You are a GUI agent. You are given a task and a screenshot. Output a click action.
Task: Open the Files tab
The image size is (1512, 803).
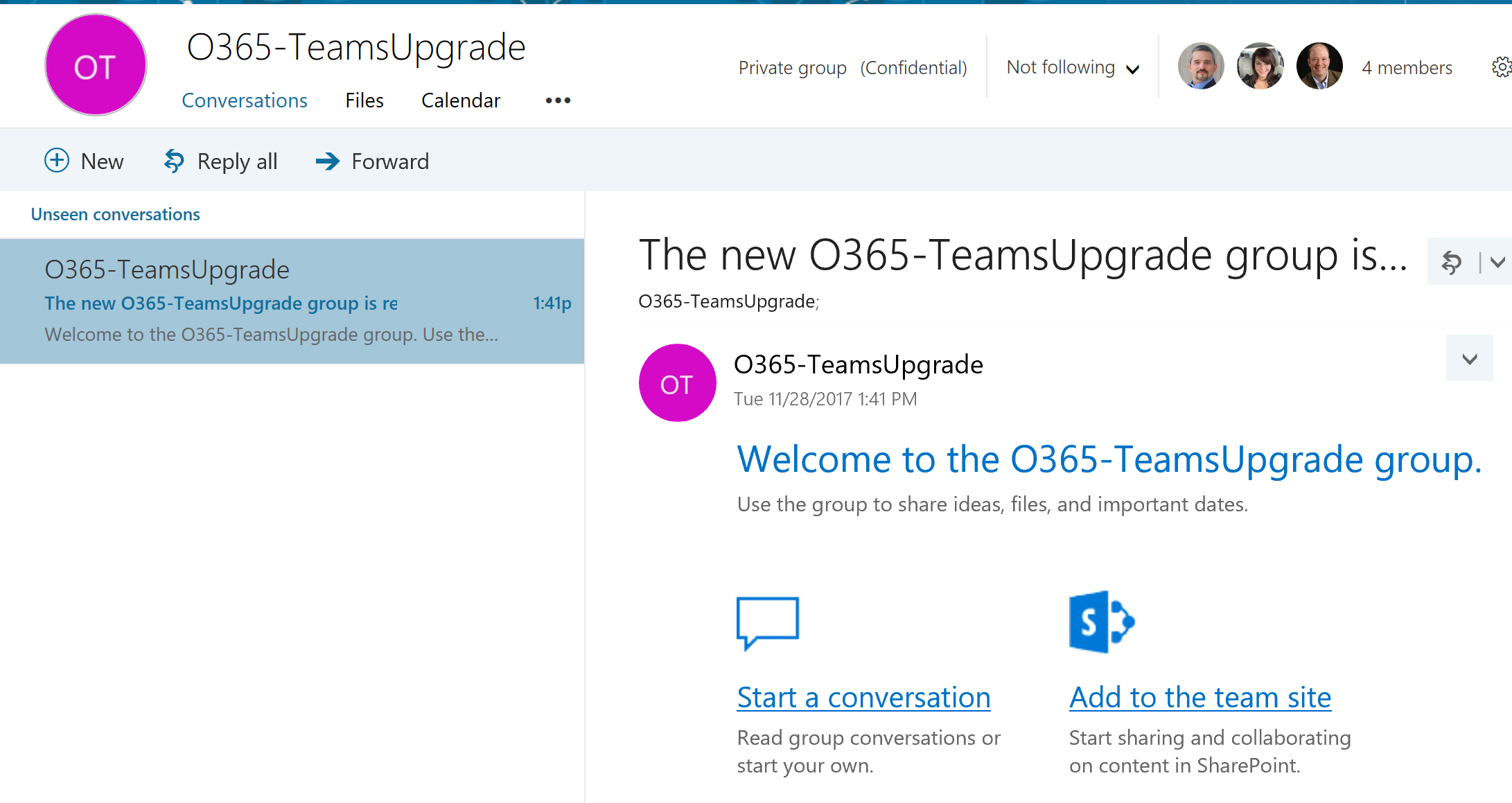point(364,100)
